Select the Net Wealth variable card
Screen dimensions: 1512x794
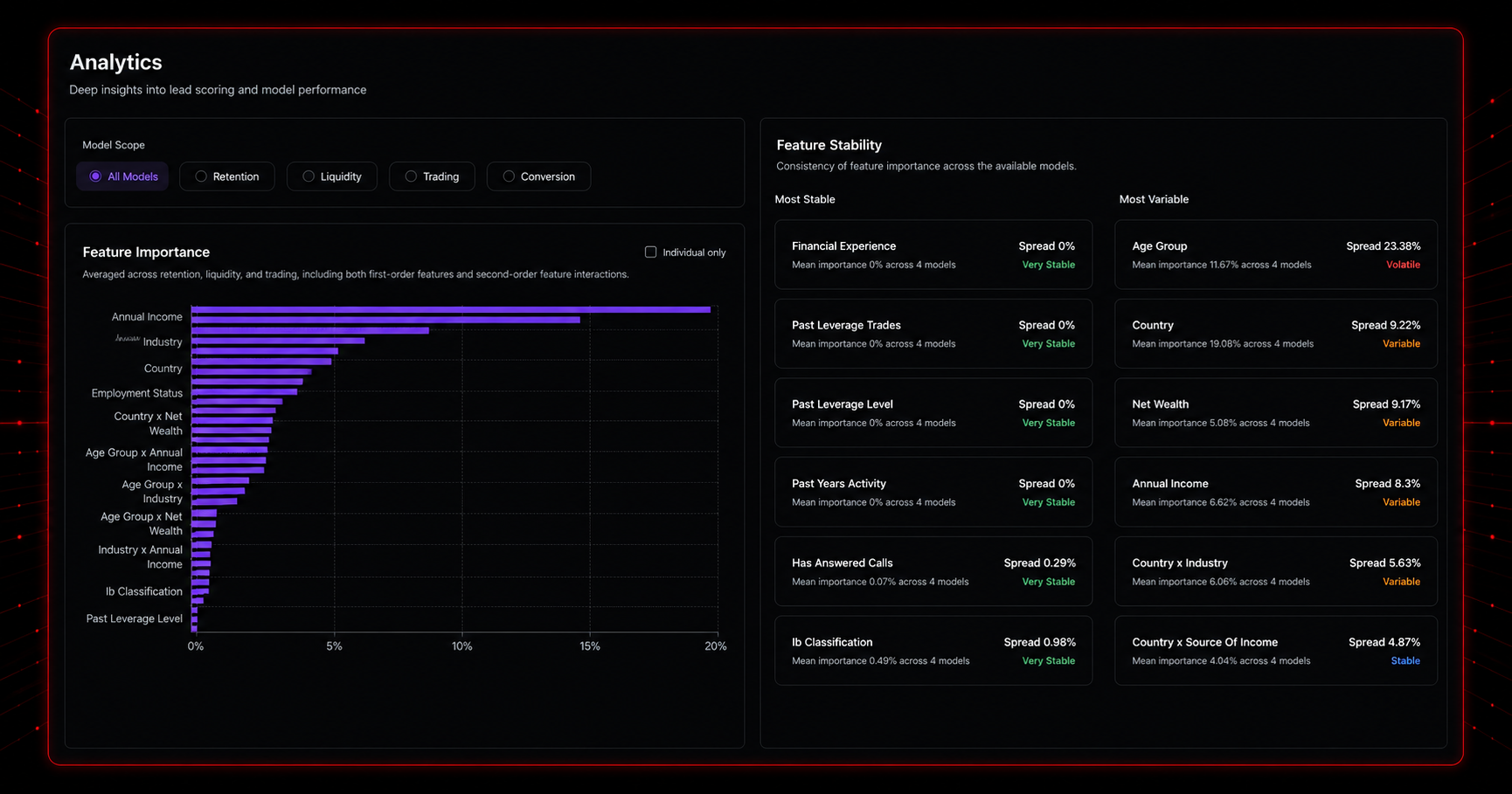pyautogui.click(x=1276, y=413)
